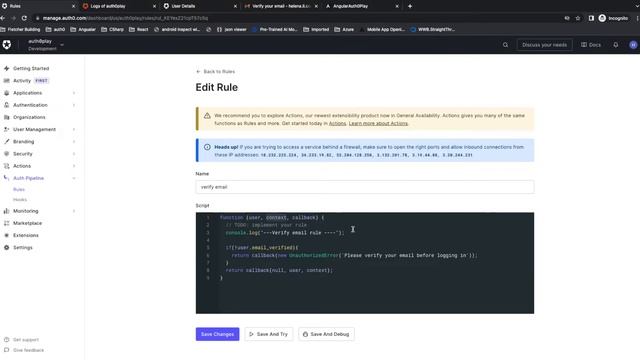The height and width of the screenshot is (360, 640).
Task: Open the tenant switcher dropdown auth0play
Action: [45, 44]
